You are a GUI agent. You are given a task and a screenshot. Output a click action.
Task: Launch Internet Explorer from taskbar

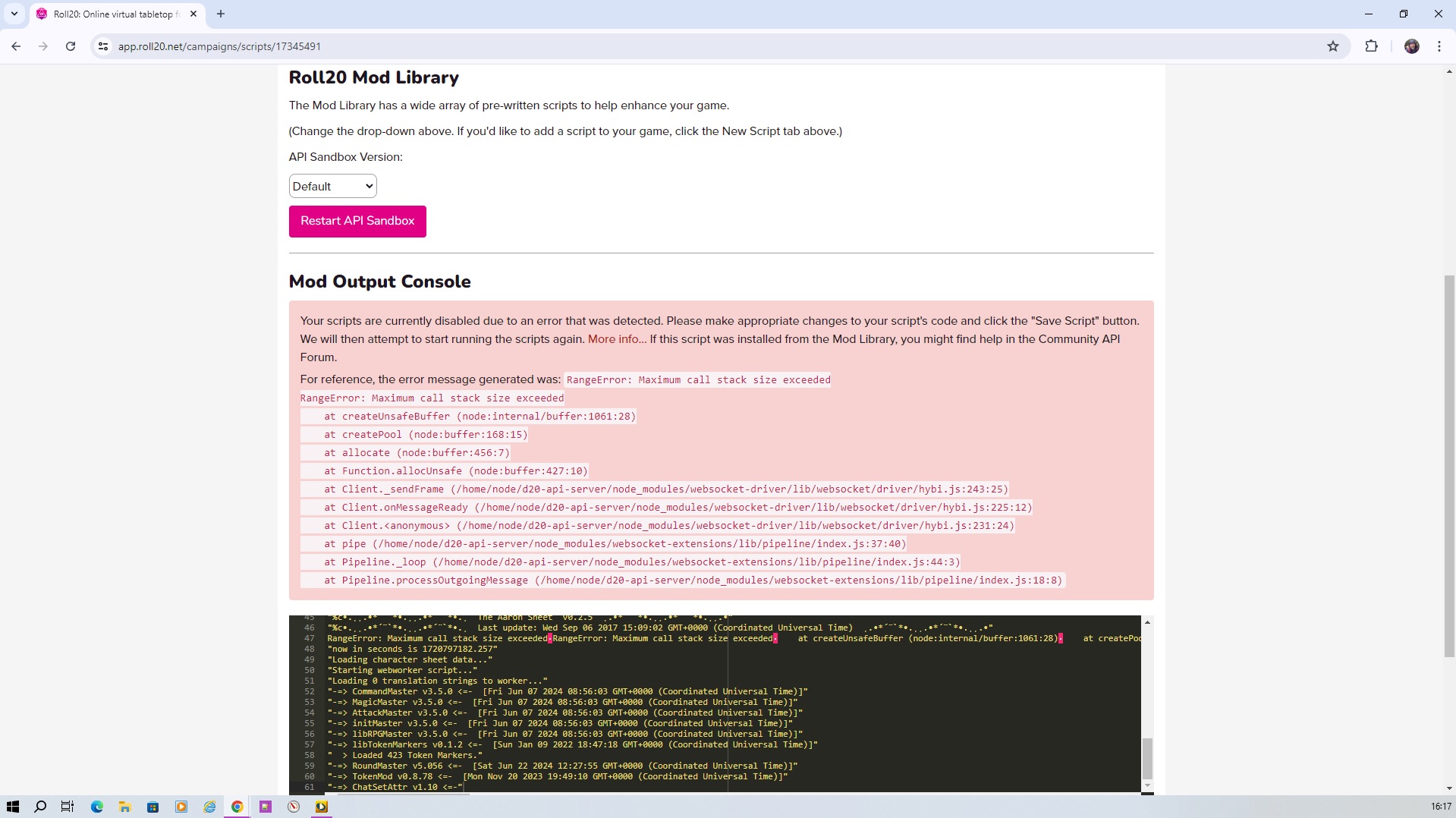209,807
